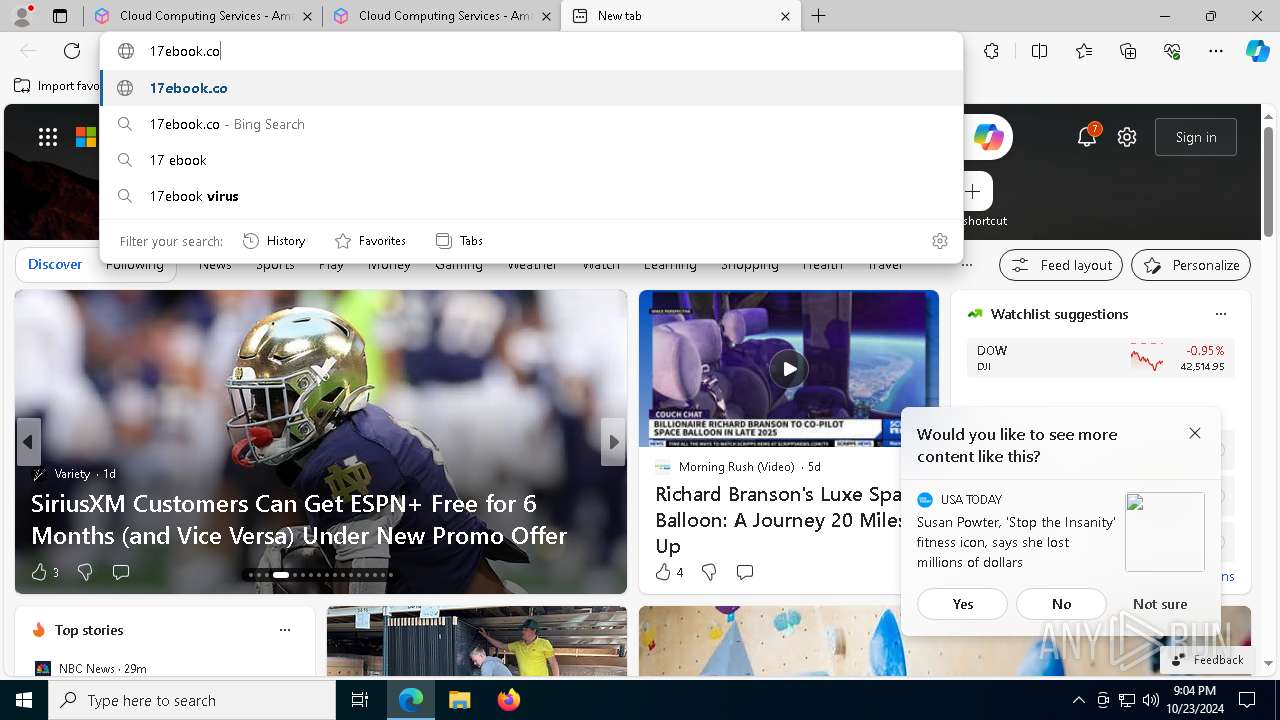This screenshot has width=1280, height=720.
Task: Click the Personalize button
Action: click(x=1191, y=265)
